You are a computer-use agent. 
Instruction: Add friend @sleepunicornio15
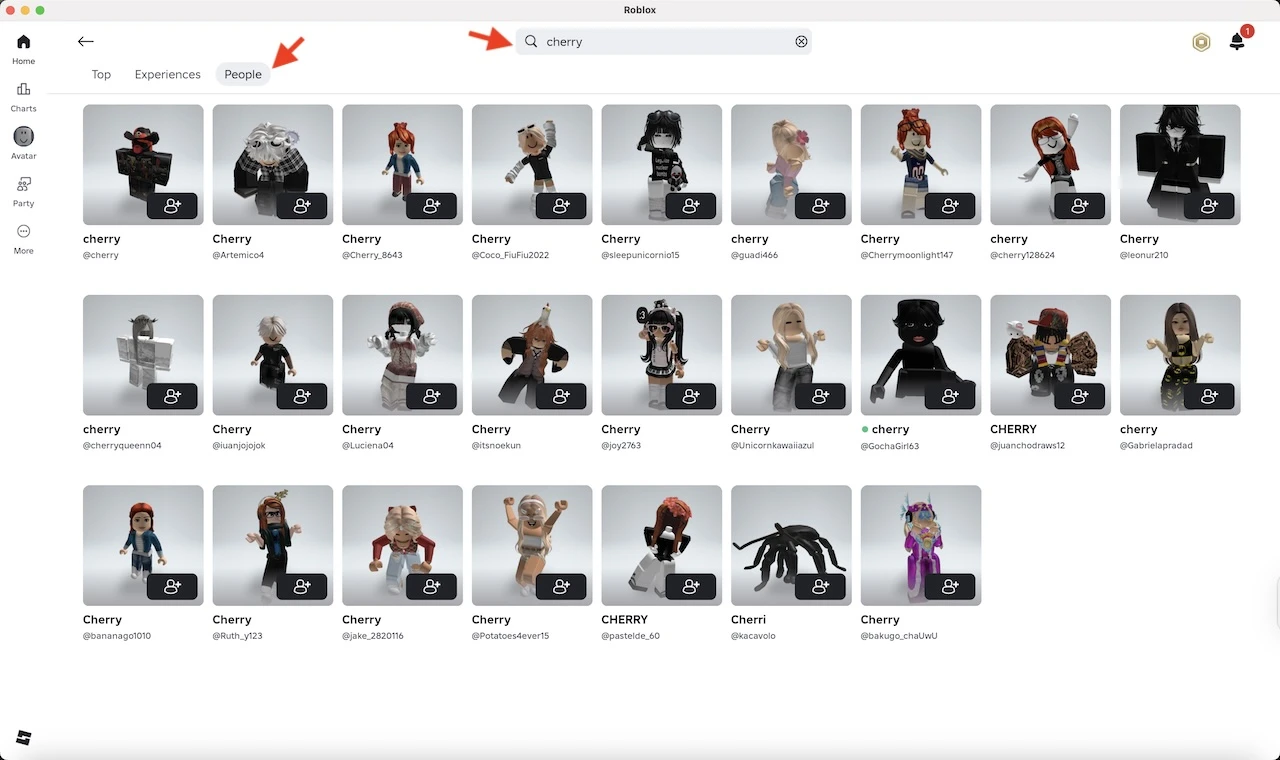click(x=691, y=206)
